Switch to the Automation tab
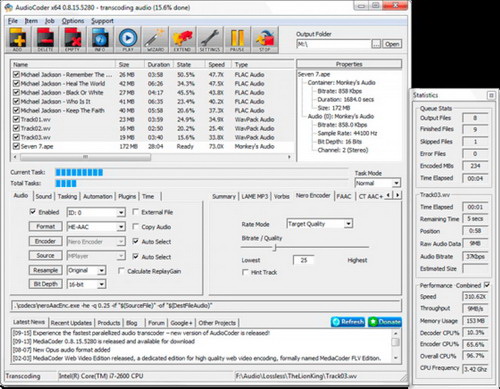 [x=98, y=196]
